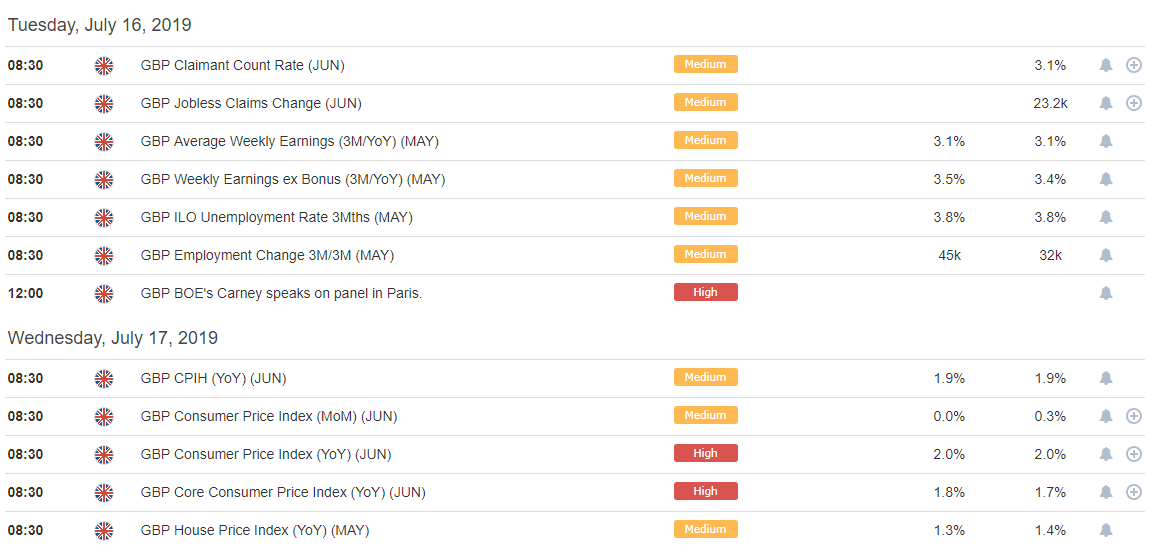Toggle alert bell for Claimant Count Rate
This screenshot has height=554, width=1156.
(x=1106, y=65)
